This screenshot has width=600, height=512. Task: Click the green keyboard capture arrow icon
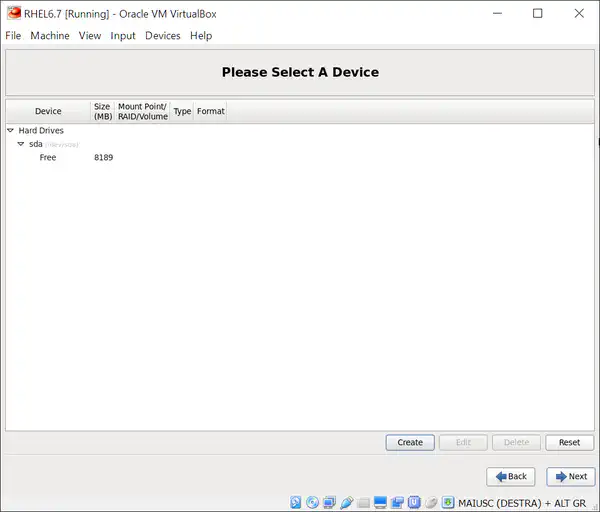point(448,502)
